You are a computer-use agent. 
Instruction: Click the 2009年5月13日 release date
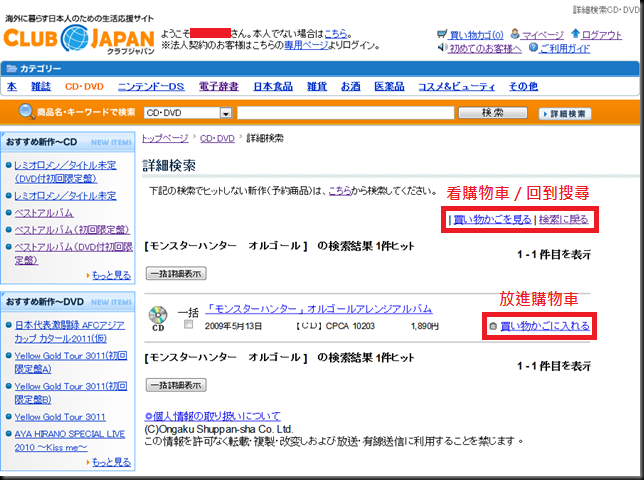(x=233, y=326)
